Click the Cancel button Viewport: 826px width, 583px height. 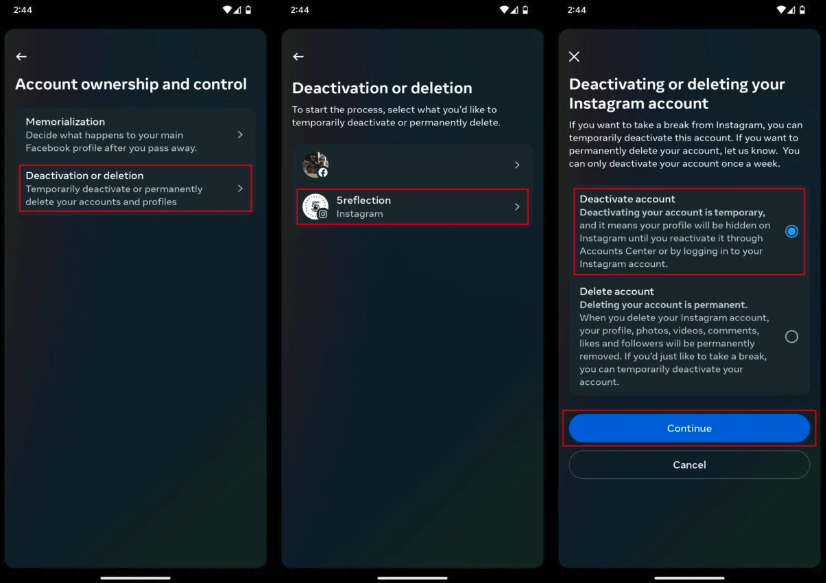point(689,465)
